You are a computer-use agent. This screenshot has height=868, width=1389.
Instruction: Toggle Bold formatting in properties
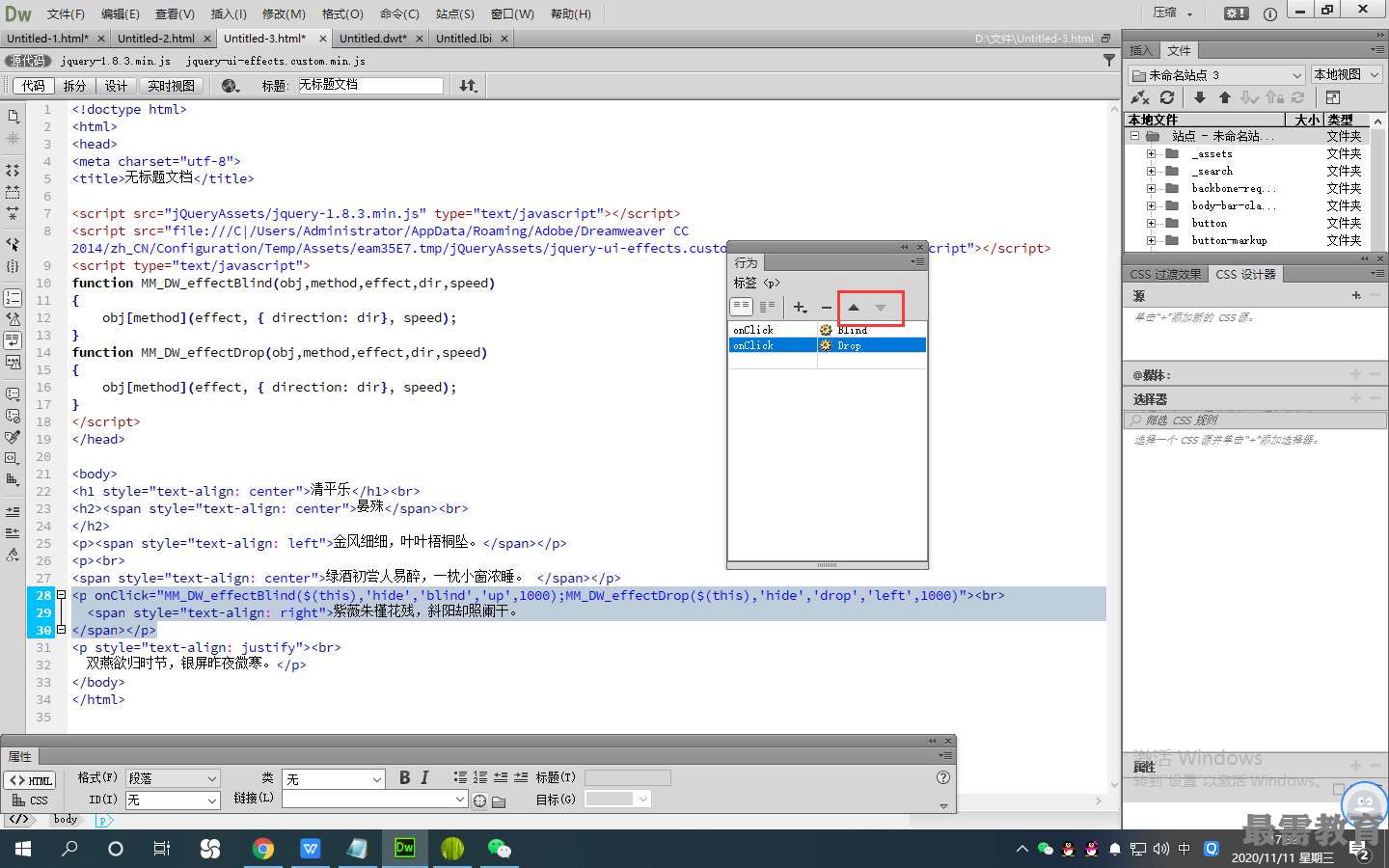[404, 777]
